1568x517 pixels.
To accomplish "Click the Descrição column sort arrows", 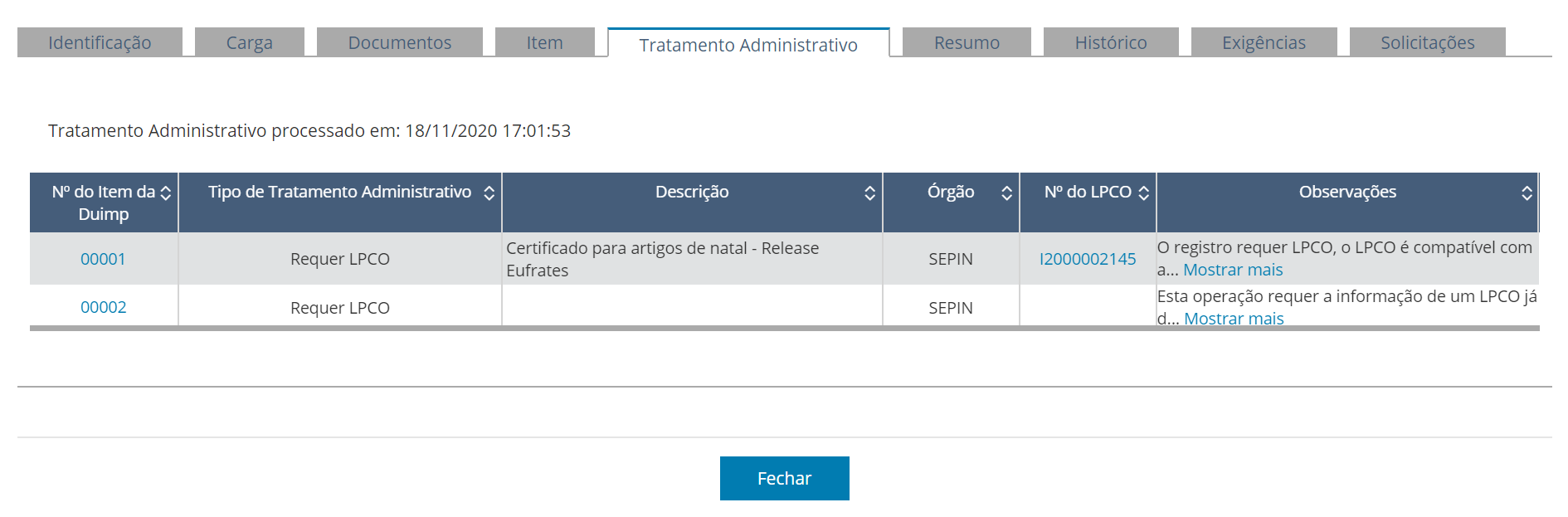I will (869, 193).
